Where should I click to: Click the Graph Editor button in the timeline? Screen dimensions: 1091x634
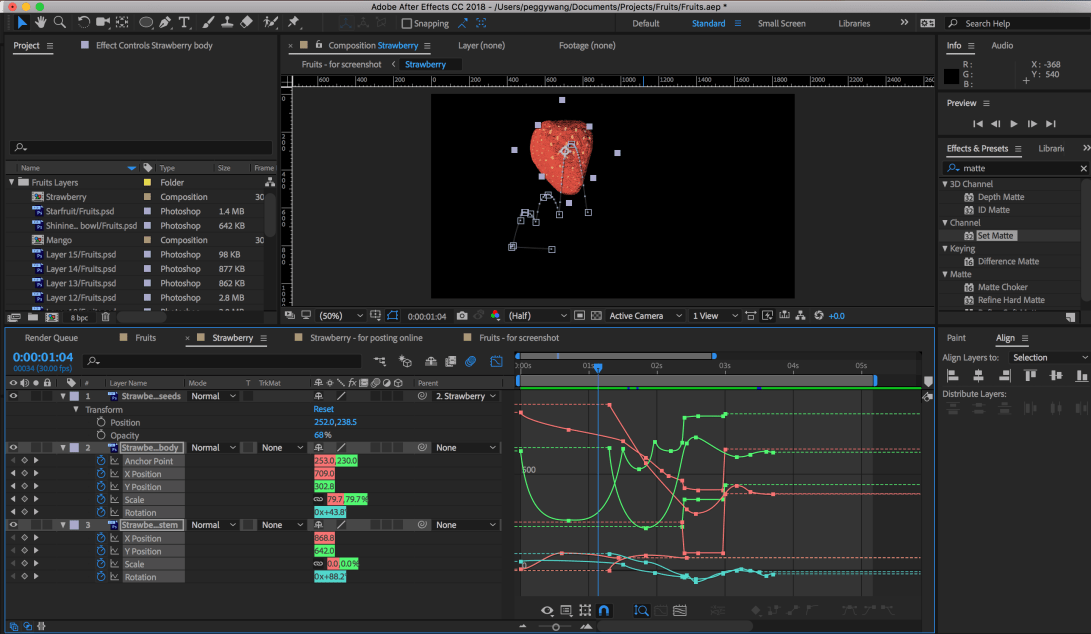tap(495, 360)
